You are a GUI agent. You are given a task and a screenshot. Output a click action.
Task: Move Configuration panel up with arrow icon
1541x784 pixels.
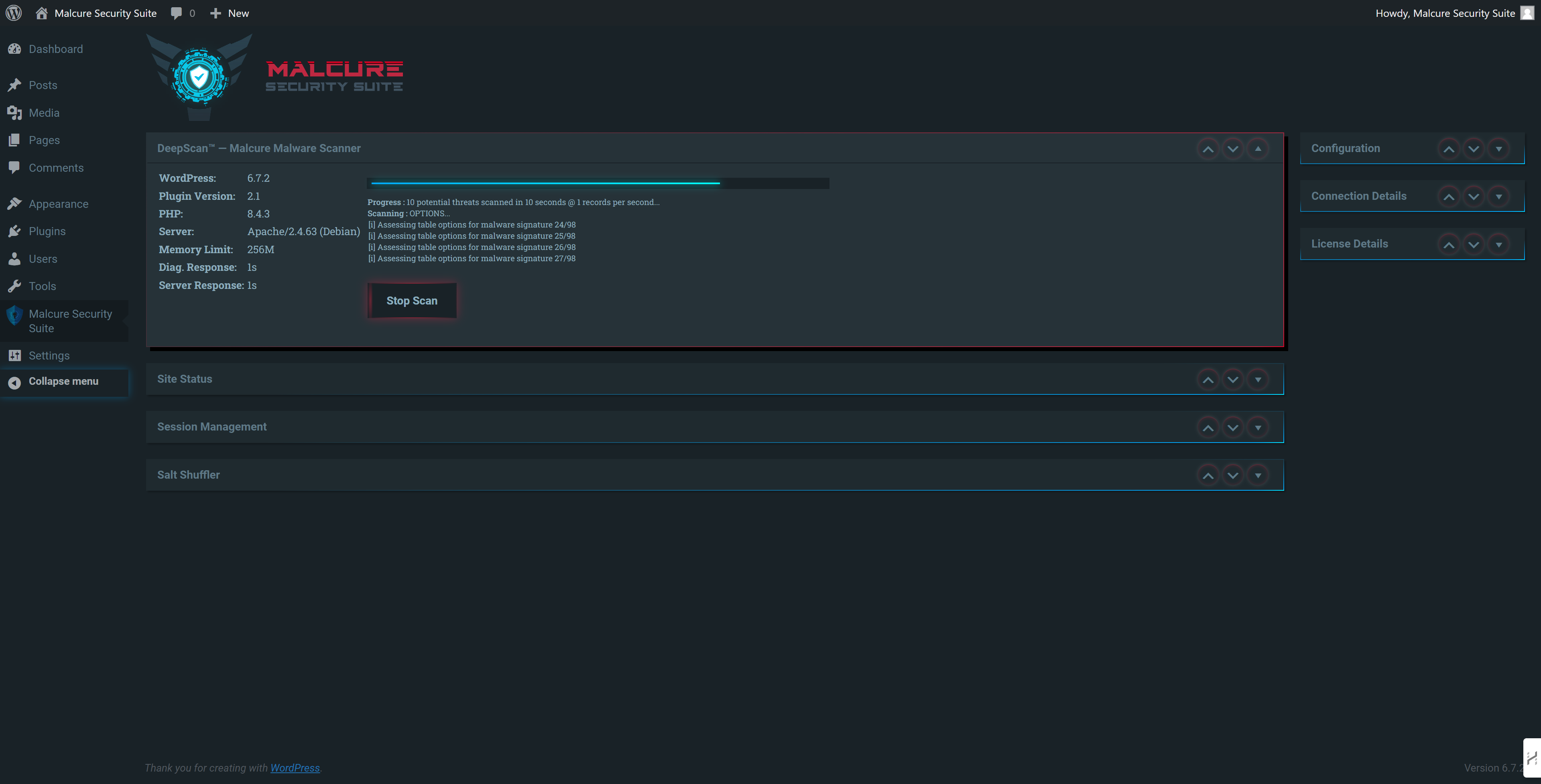[x=1448, y=149]
